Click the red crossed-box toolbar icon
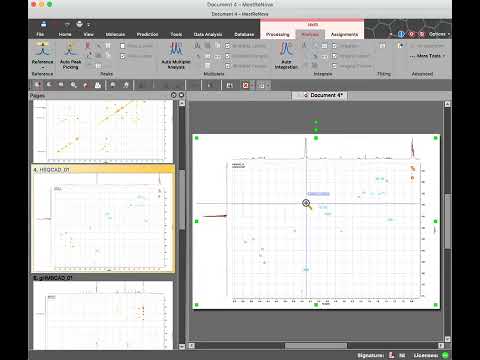This screenshot has height=360, width=480. pos(245,85)
